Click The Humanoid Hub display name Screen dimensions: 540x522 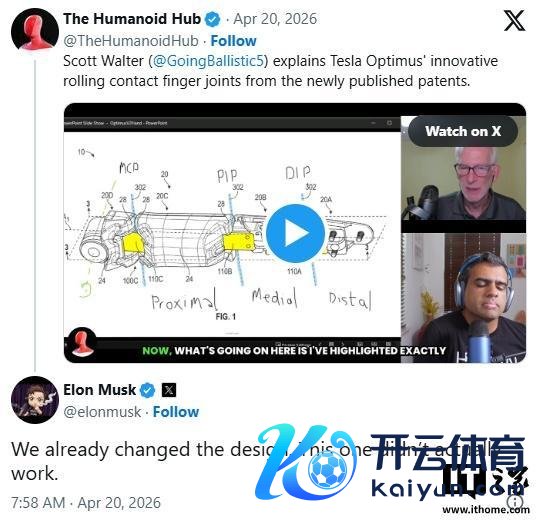point(132,19)
